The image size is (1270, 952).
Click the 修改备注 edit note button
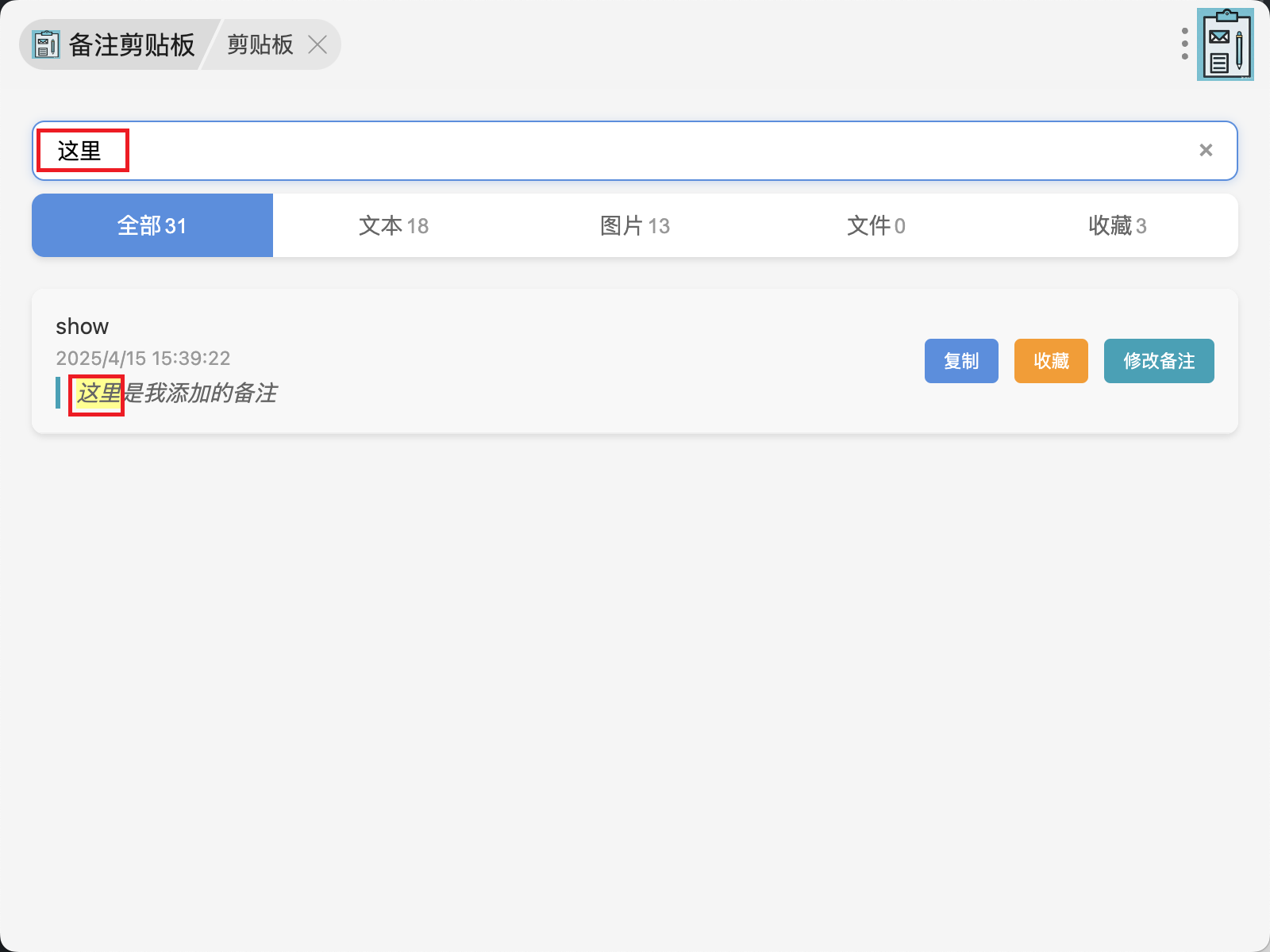click(1158, 361)
